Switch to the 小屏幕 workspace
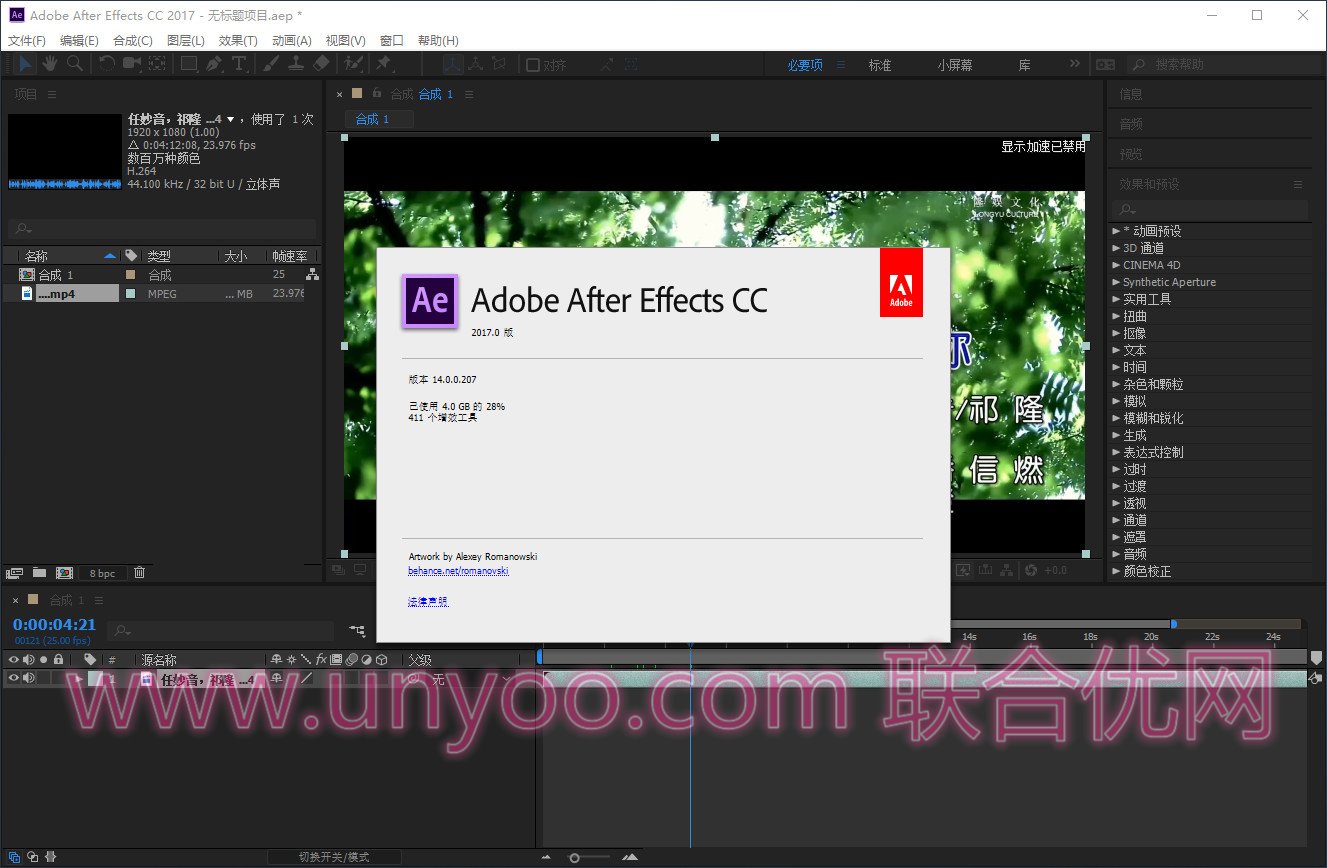This screenshot has height=868, width=1327. pyautogui.click(x=955, y=65)
